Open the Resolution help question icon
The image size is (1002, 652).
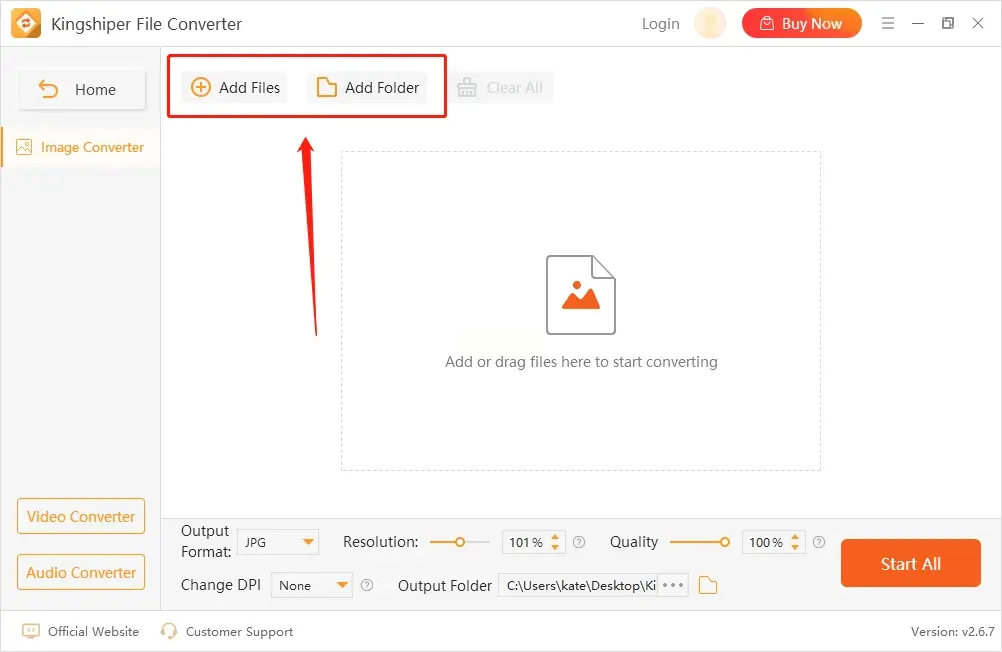tap(579, 542)
